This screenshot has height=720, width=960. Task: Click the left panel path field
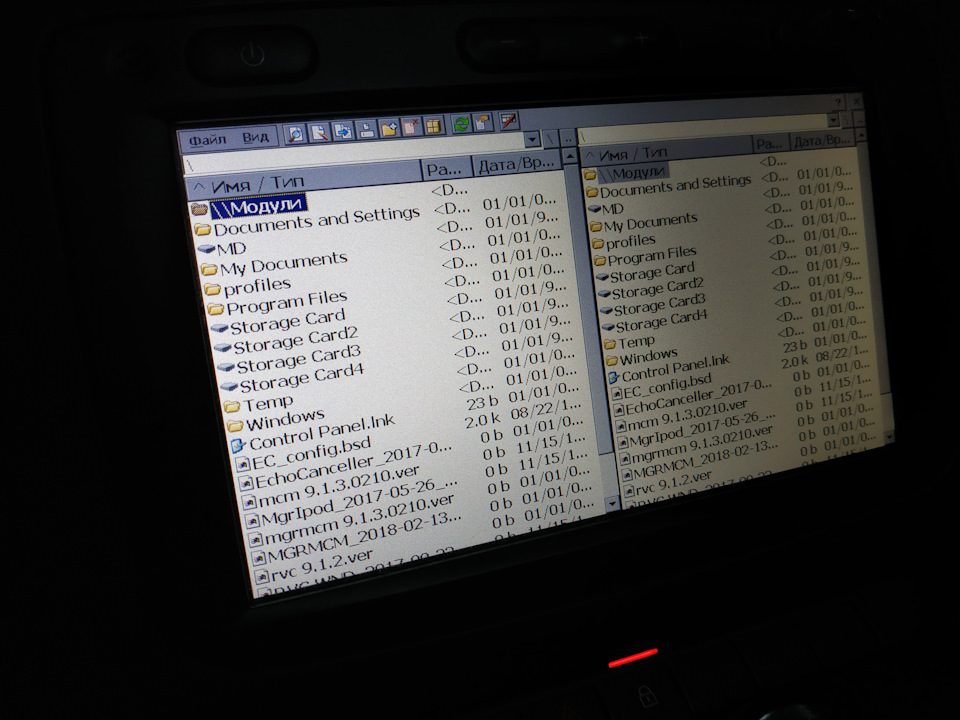click(x=353, y=154)
